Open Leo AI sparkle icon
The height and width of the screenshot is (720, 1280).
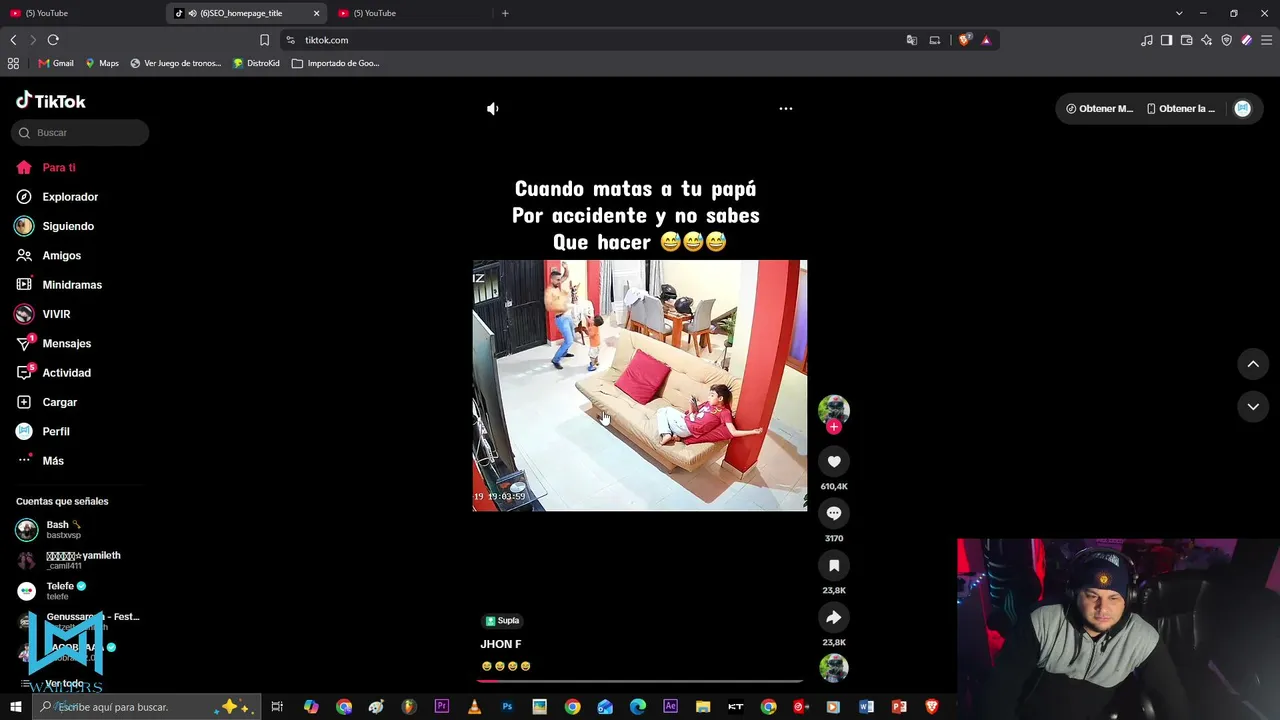tap(1206, 40)
